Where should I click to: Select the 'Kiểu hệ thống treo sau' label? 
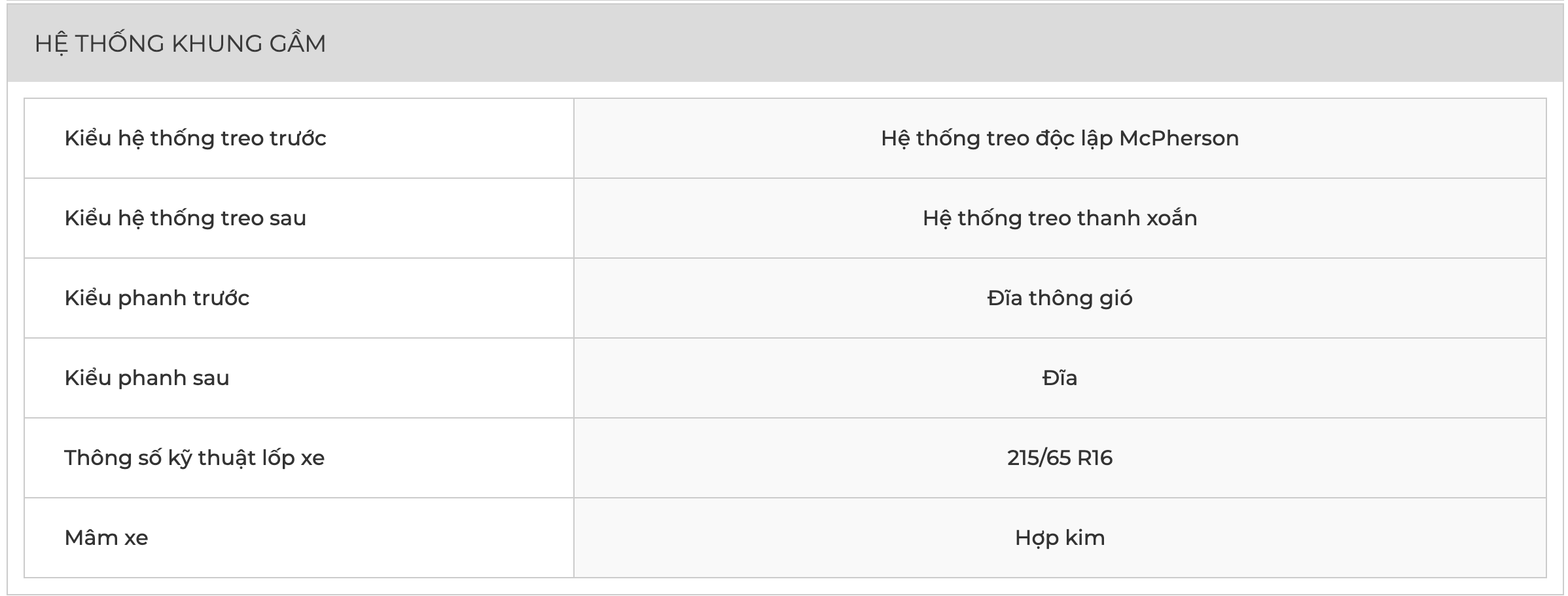185,219
